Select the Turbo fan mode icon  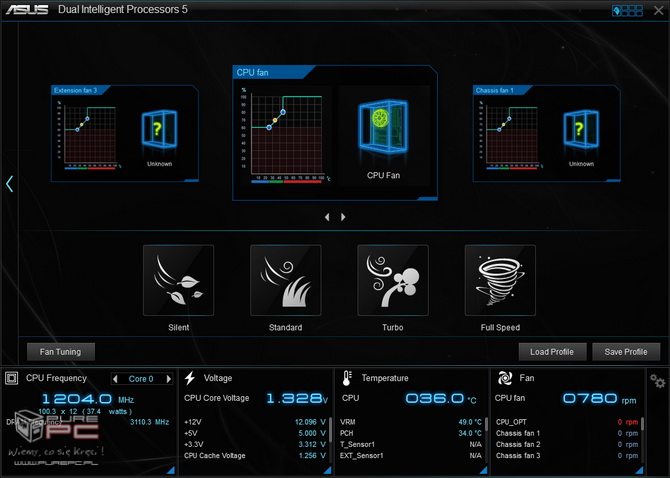click(x=393, y=280)
